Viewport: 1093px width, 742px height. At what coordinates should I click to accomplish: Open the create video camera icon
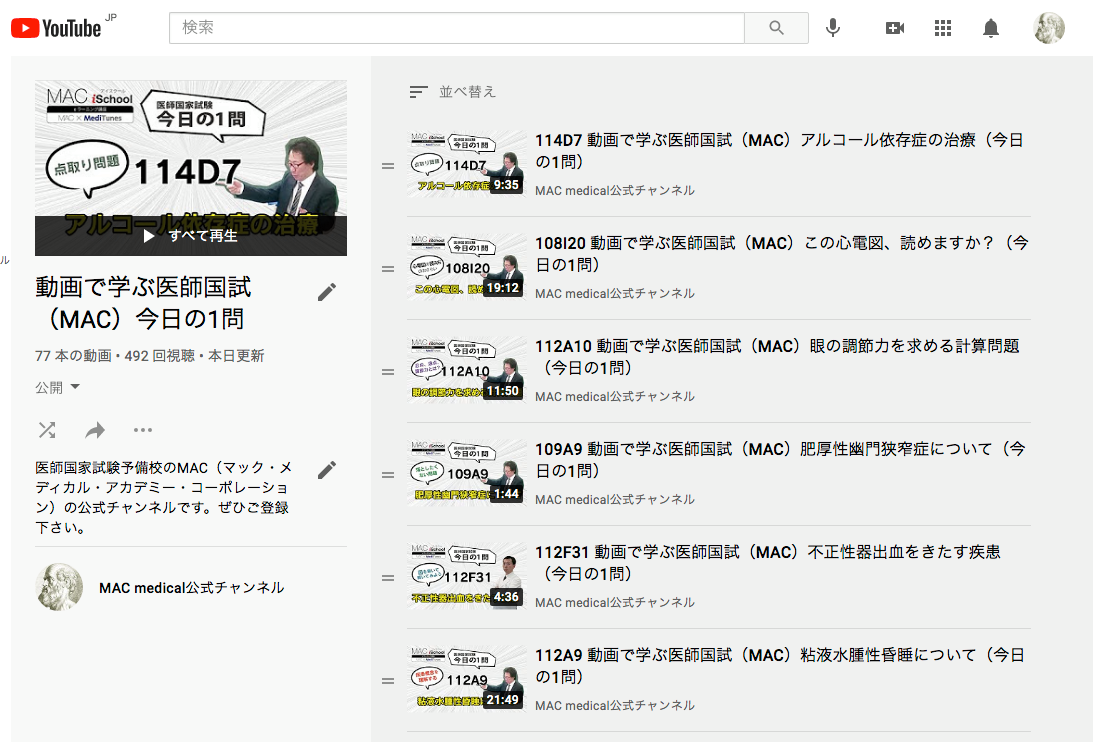tap(894, 28)
